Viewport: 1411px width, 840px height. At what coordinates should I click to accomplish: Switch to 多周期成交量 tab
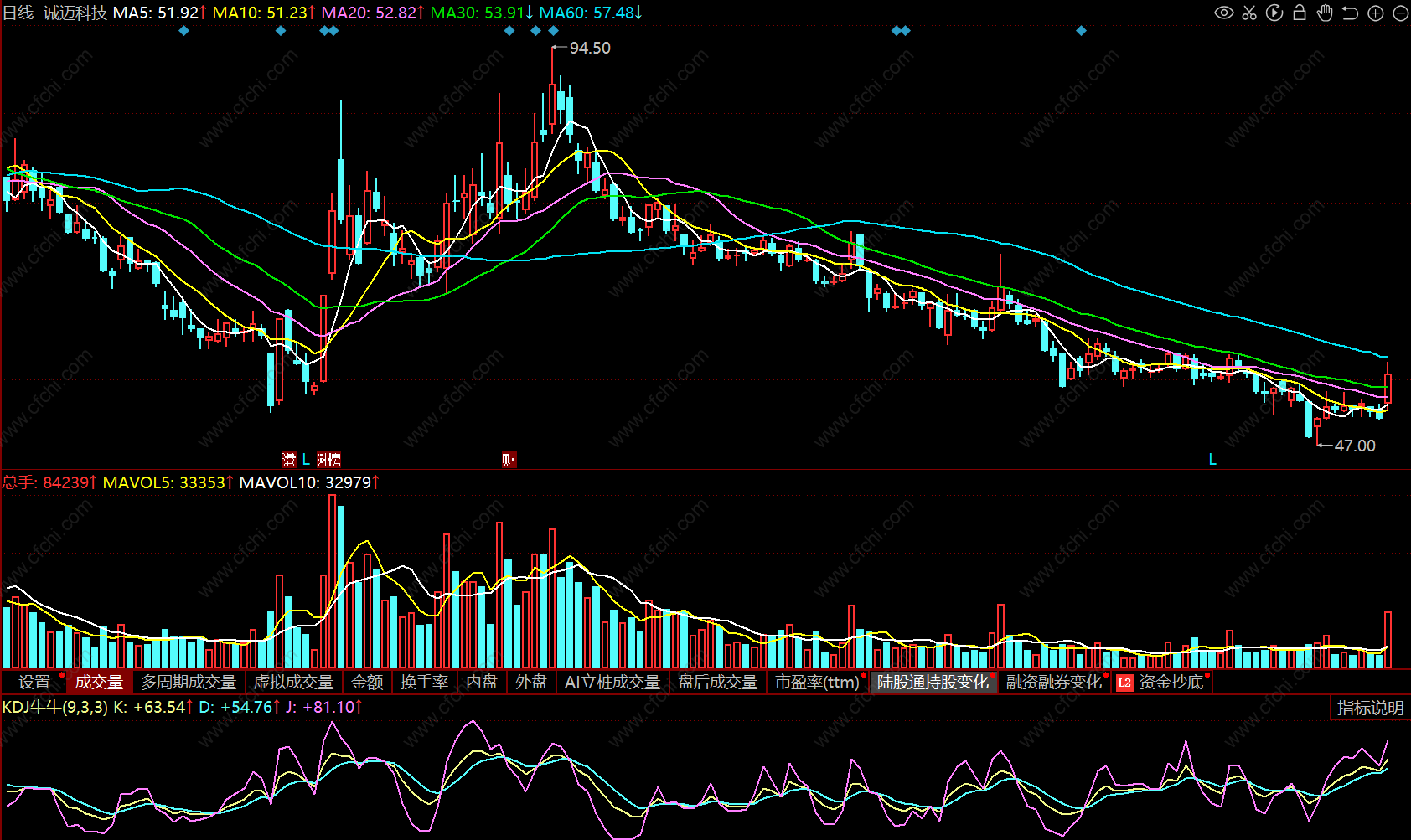click(189, 683)
